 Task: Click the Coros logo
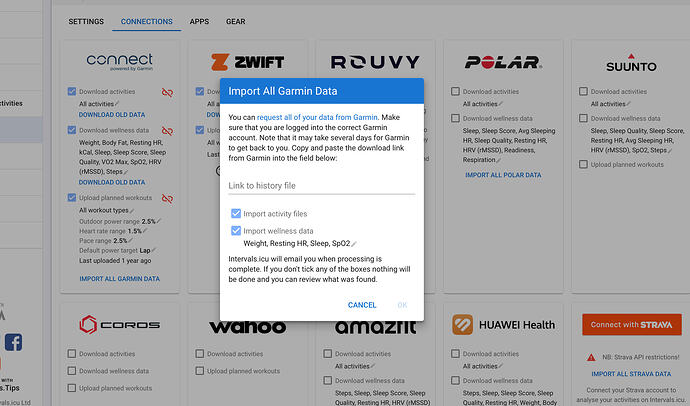(120, 325)
